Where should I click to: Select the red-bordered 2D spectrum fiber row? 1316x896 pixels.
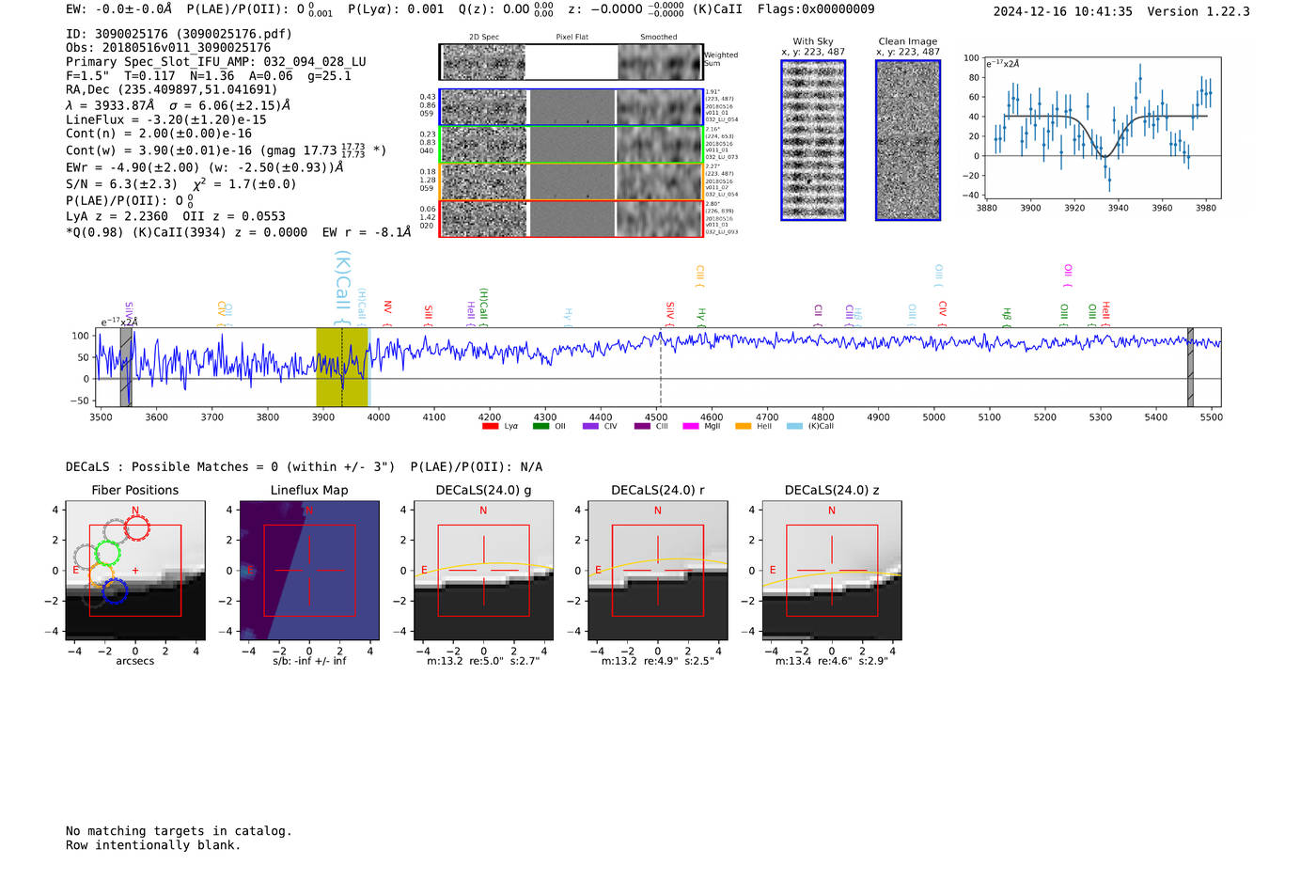[572, 218]
